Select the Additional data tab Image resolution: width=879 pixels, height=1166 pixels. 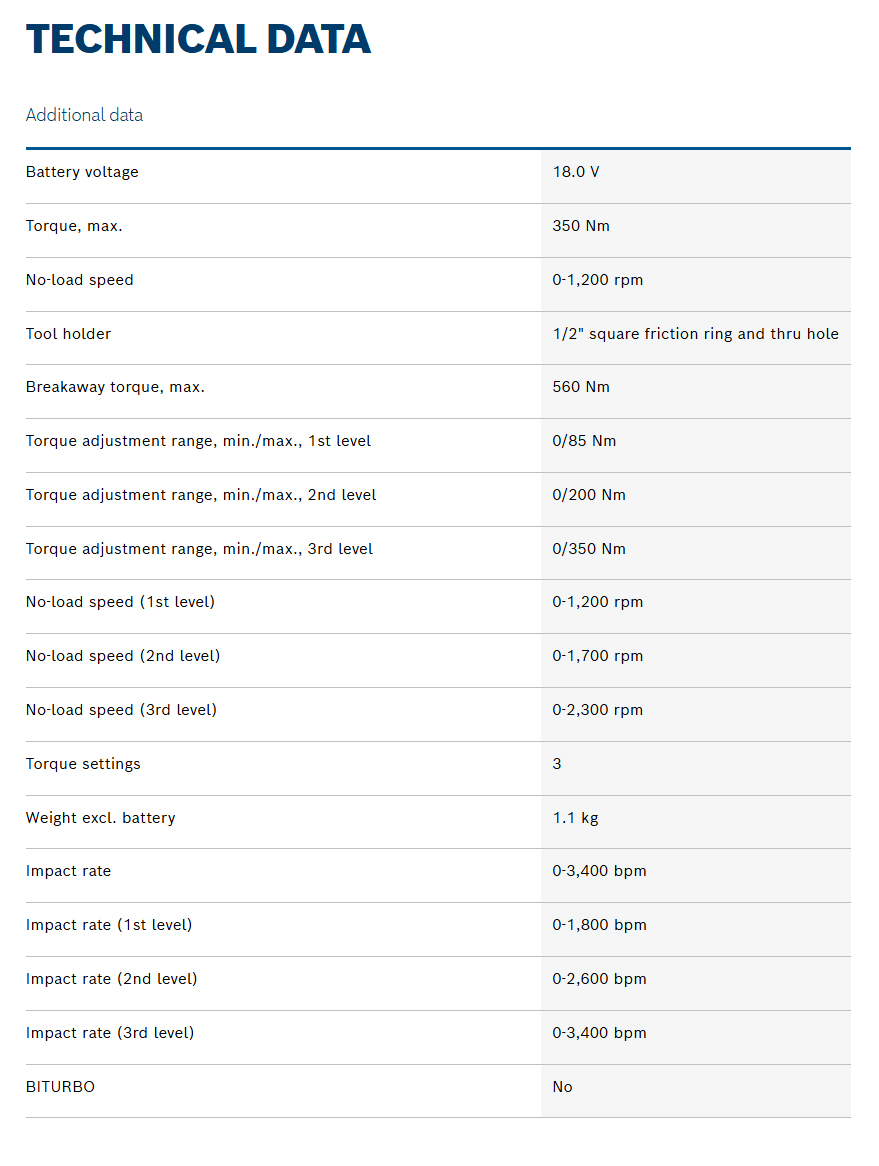coord(84,115)
